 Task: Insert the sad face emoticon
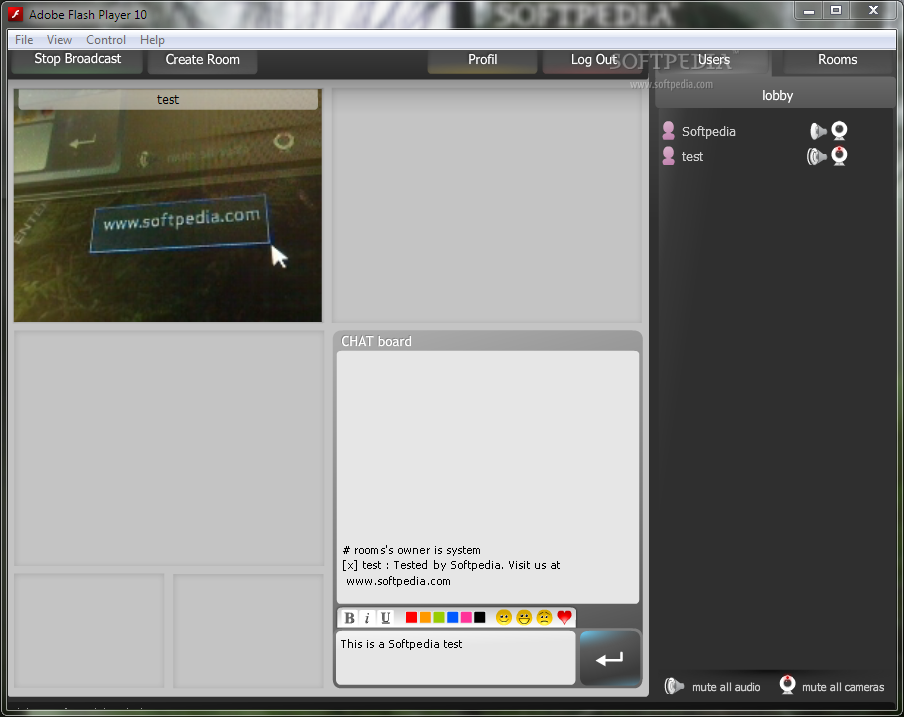point(544,618)
